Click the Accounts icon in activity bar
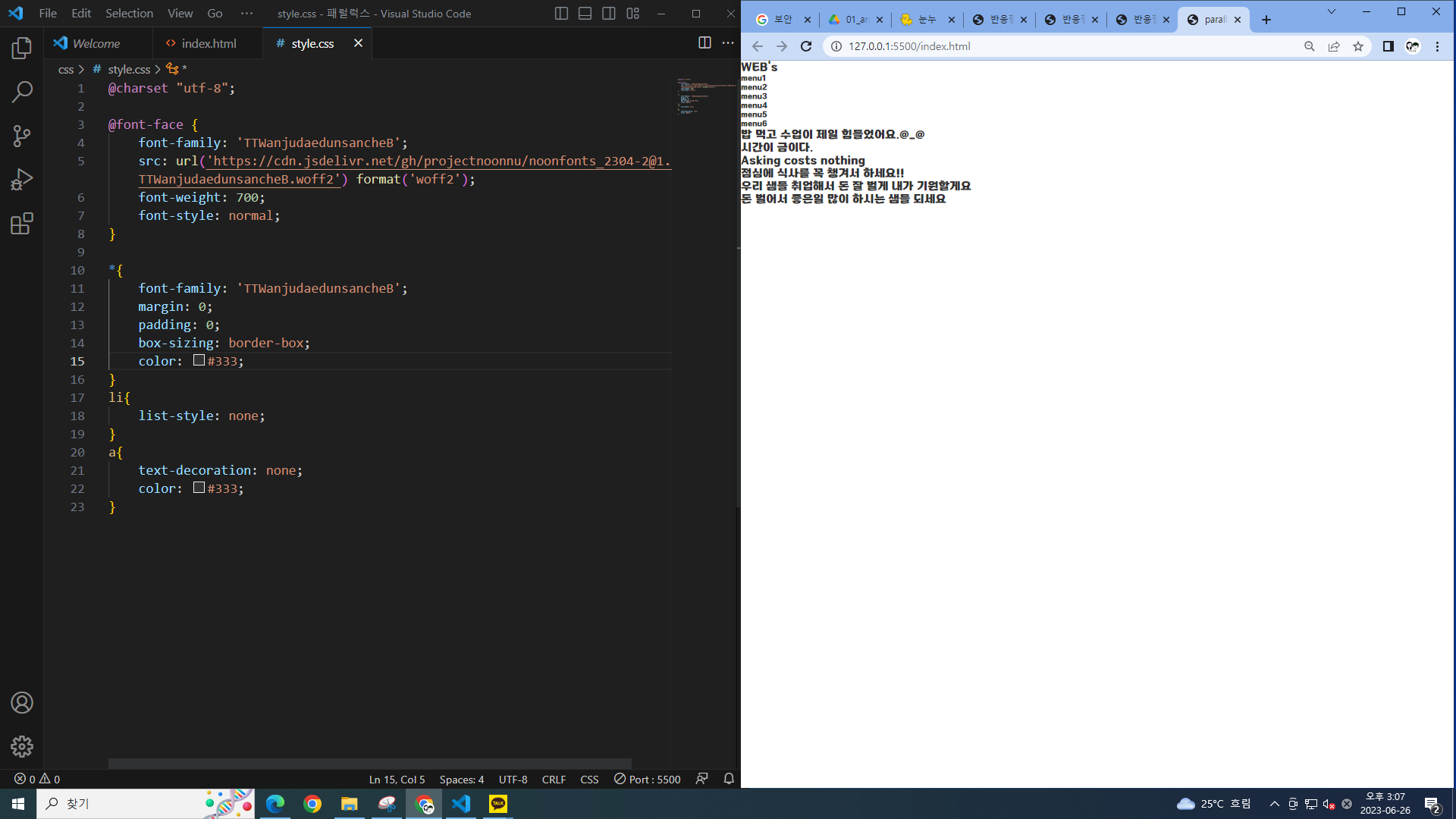Viewport: 1456px width, 819px height. coord(22,703)
